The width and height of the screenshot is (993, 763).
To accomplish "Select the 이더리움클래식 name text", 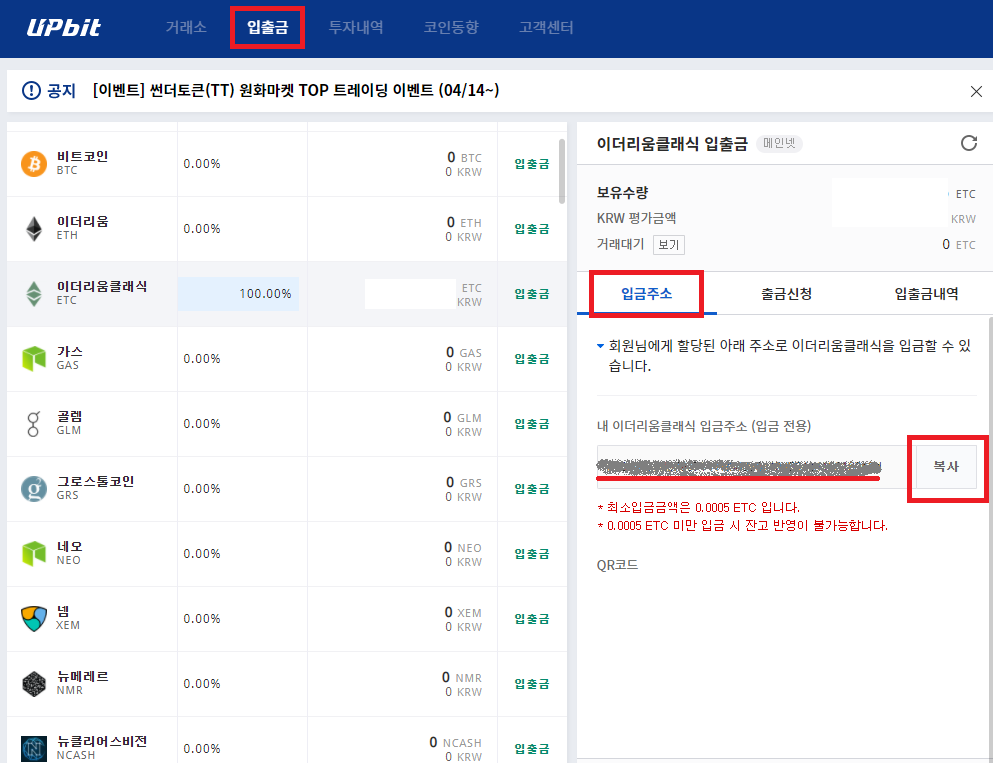I will click(102, 286).
